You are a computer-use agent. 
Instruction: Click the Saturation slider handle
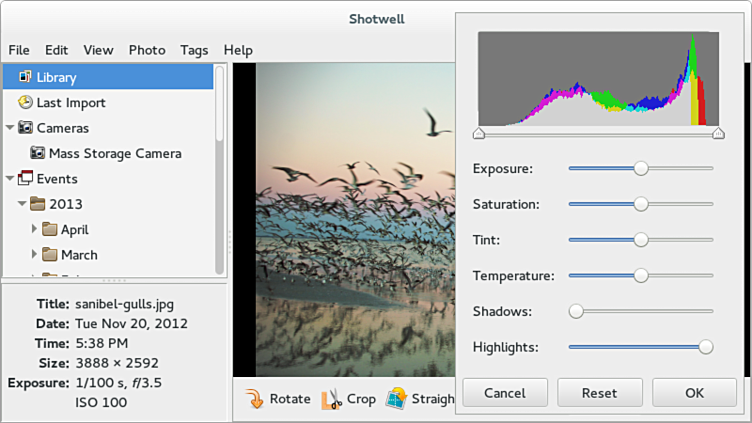coord(641,204)
